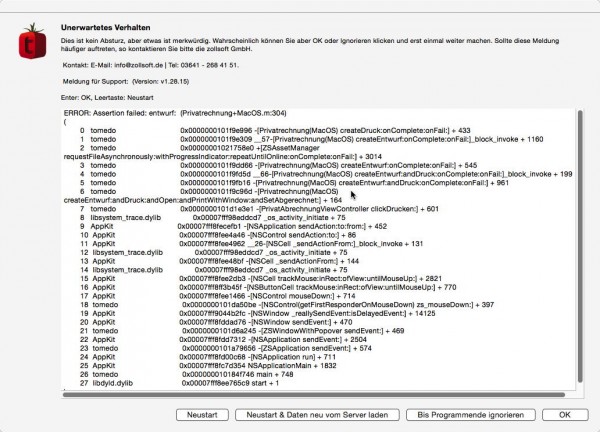The width and height of the screenshot is (600, 432).
Task: Select stack line 18 zs_mouseDown: + 397
Action: pos(287,305)
